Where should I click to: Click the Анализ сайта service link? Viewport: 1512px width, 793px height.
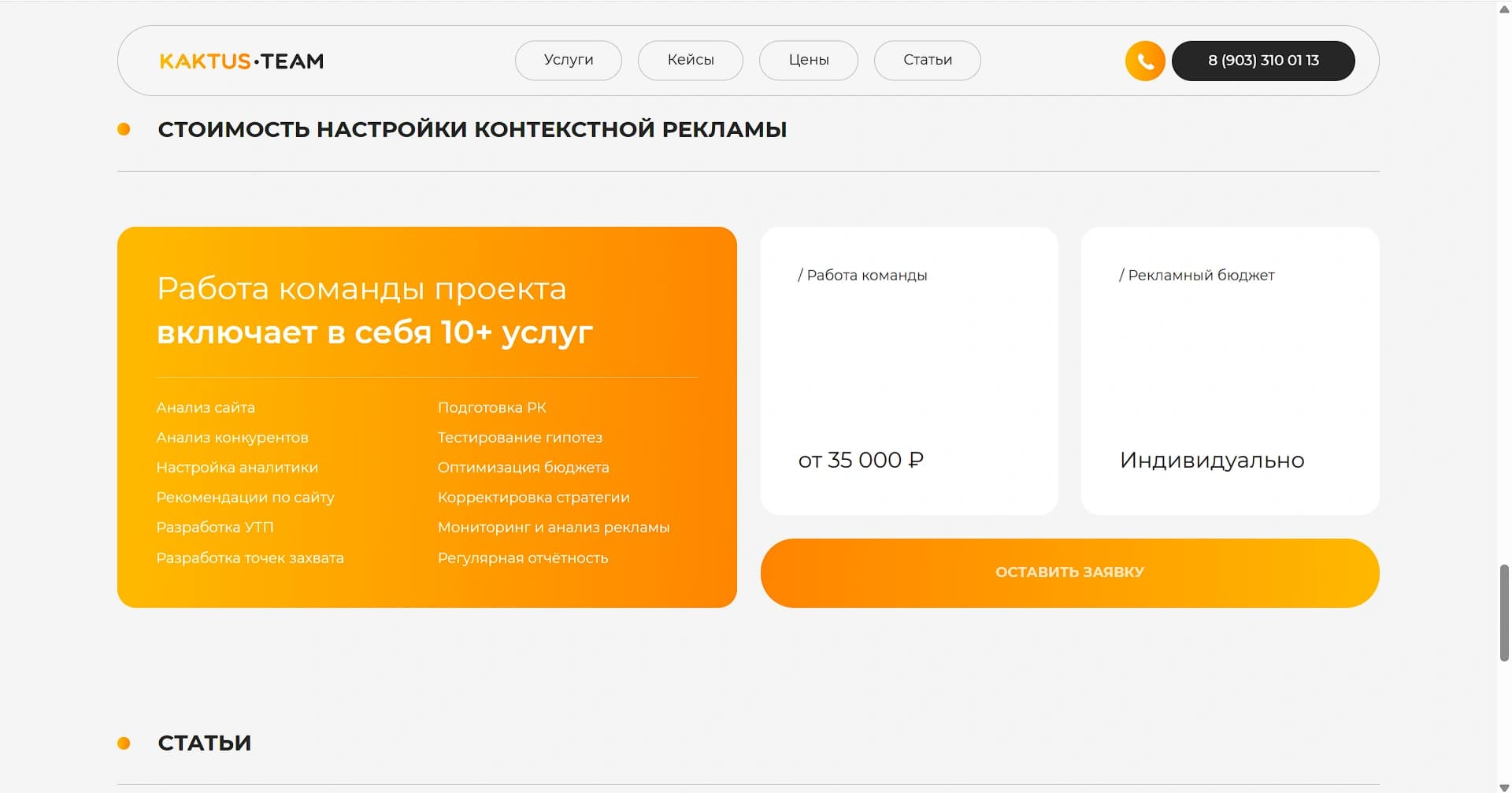coord(206,407)
